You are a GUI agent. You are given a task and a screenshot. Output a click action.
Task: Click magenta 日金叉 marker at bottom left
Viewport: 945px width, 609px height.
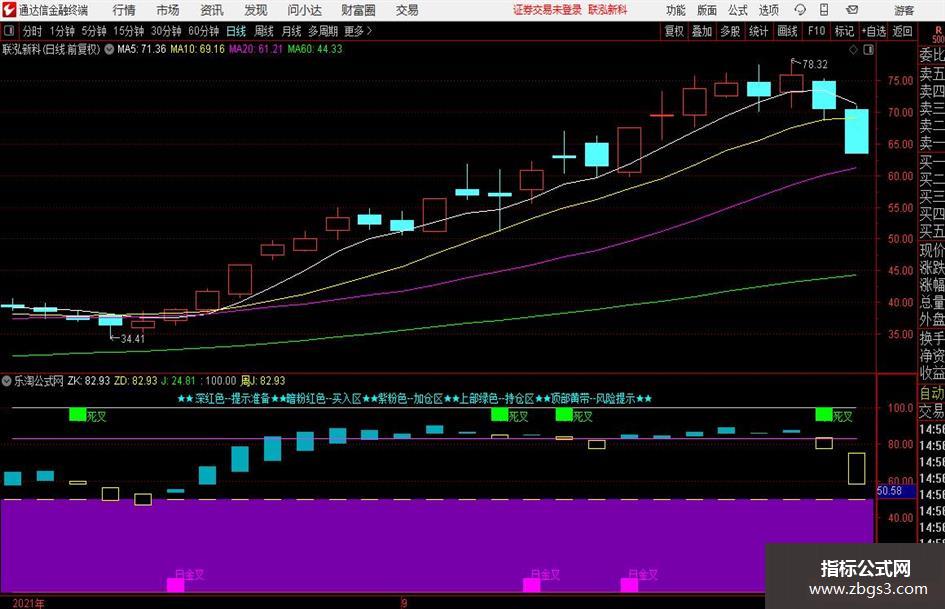pyautogui.click(x=175, y=584)
